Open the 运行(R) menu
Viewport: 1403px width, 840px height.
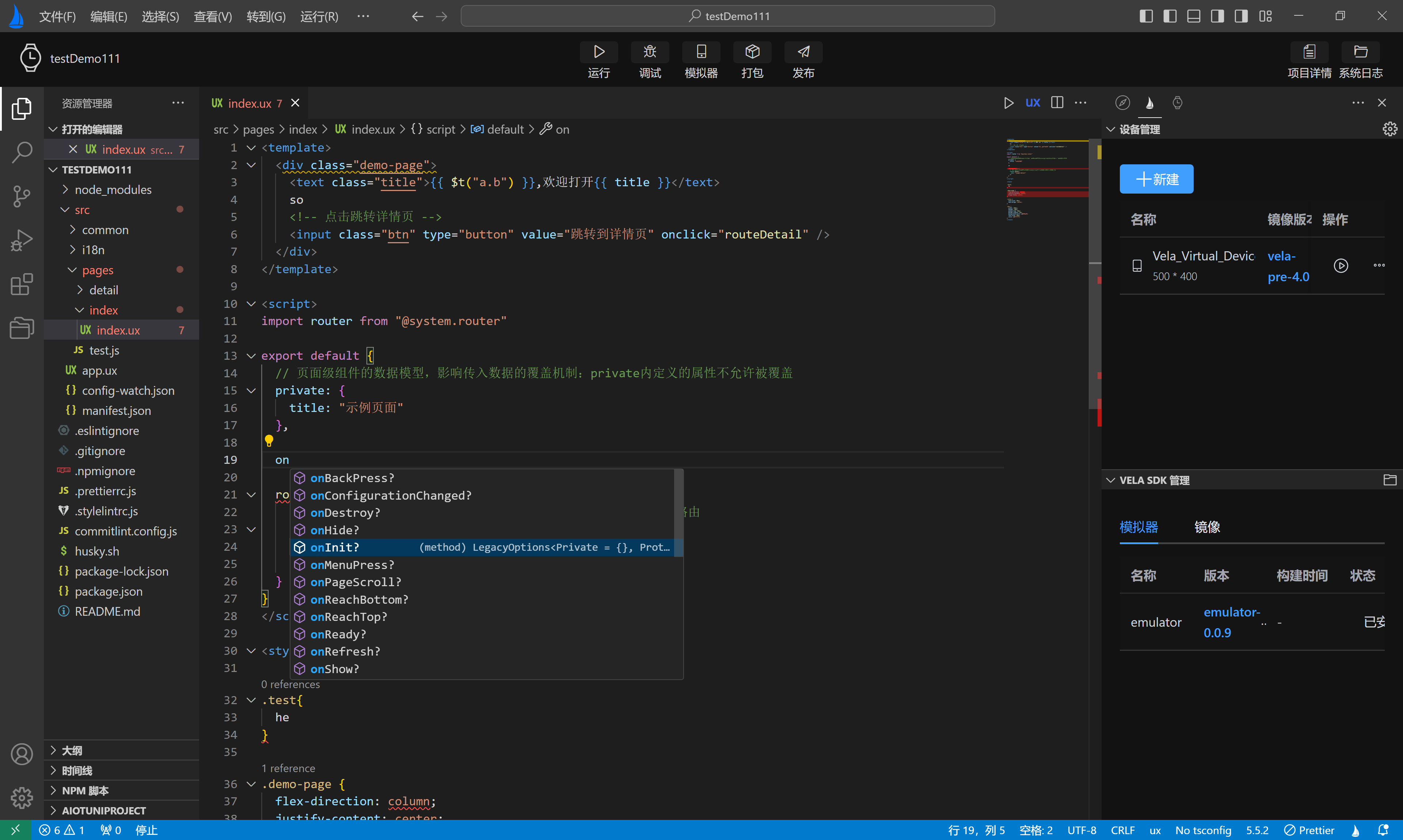pyautogui.click(x=319, y=16)
